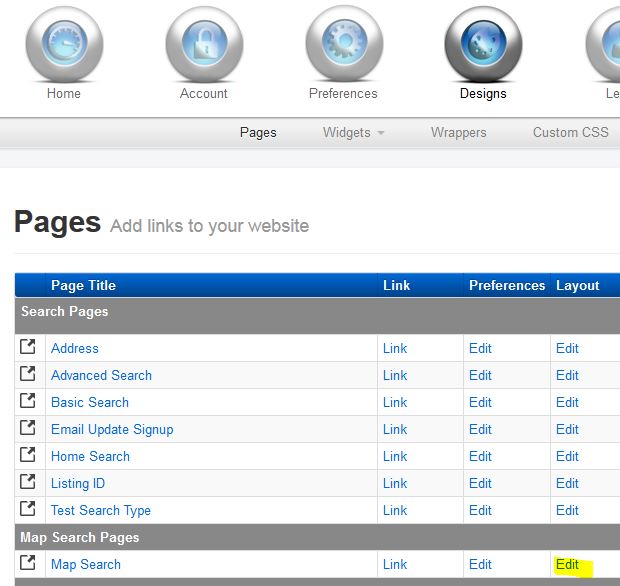620x586 pixels.
Task: Open the Account padlock icon
Action: click(204, 44)
